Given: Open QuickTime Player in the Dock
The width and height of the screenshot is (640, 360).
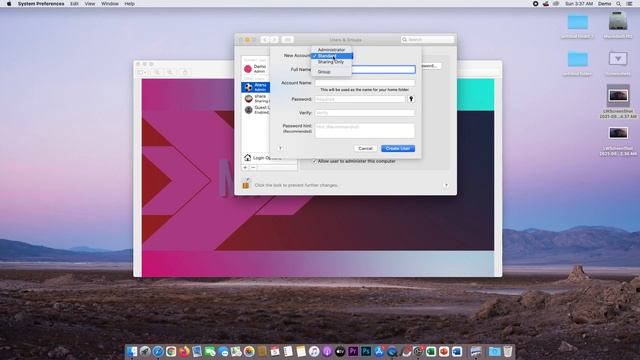Looking at the screenshot, I should [x=392, y=351].
